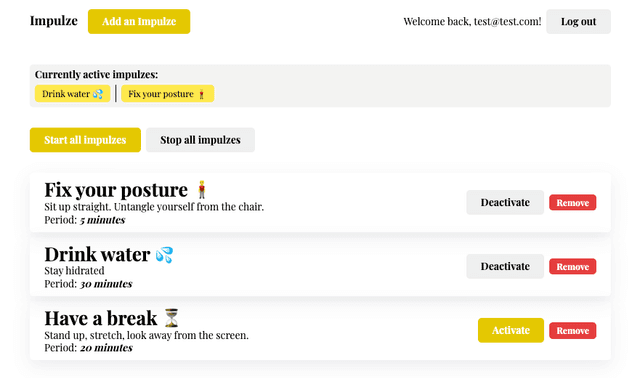
Task: Click the person emoji beside Fix your posture heading
Action: point(202,190)
